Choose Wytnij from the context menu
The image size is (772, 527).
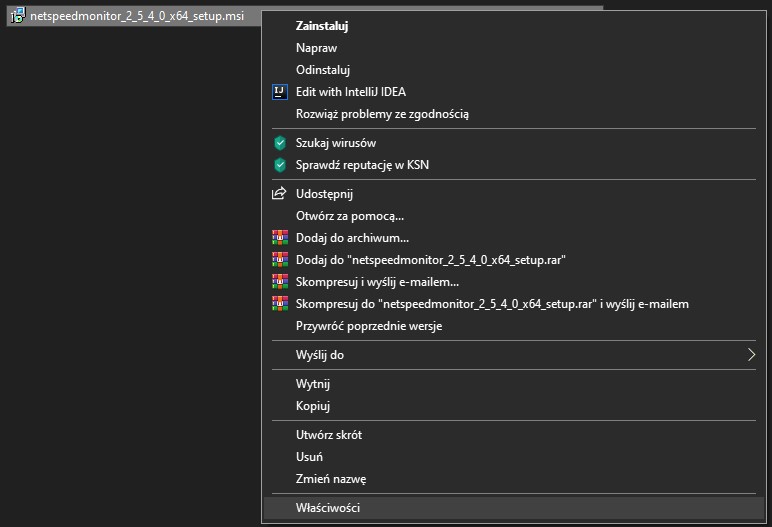pos(514,384)
